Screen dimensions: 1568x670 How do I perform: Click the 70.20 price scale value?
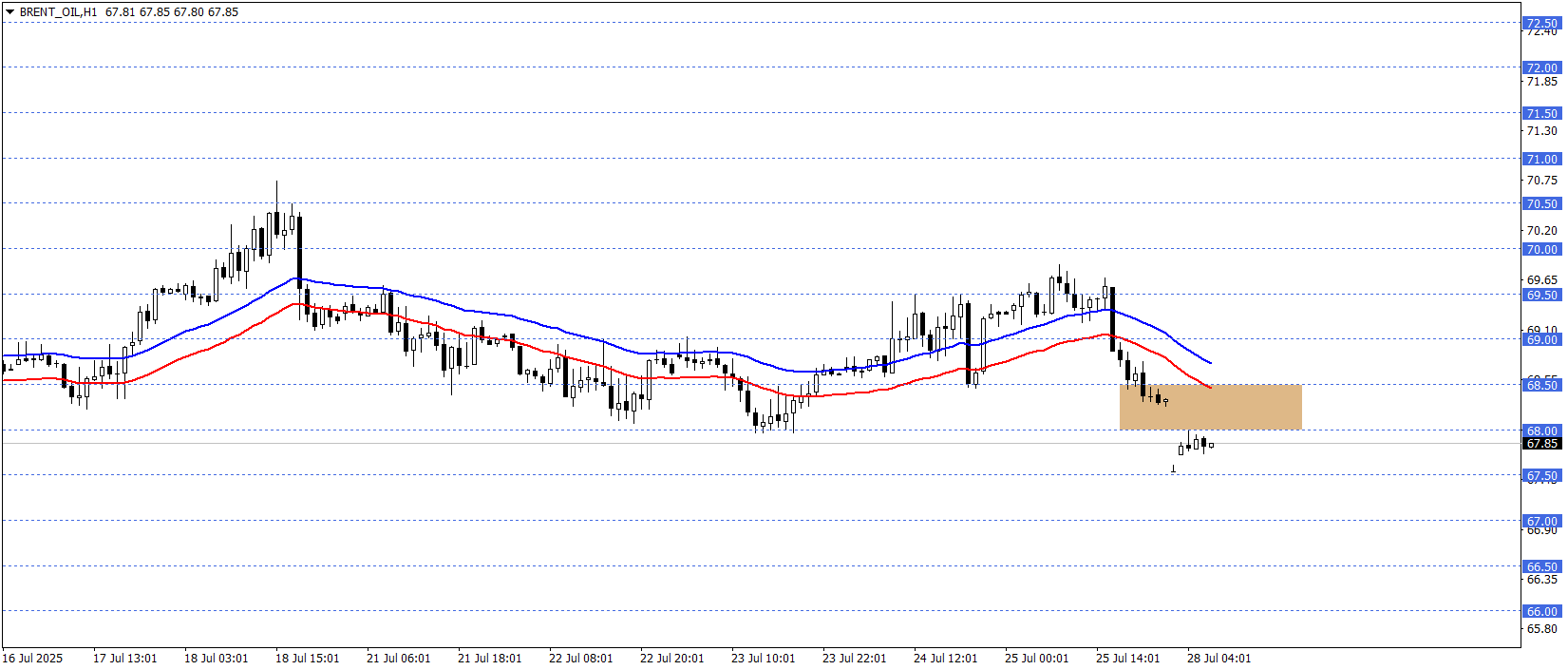click(1541, 230)
